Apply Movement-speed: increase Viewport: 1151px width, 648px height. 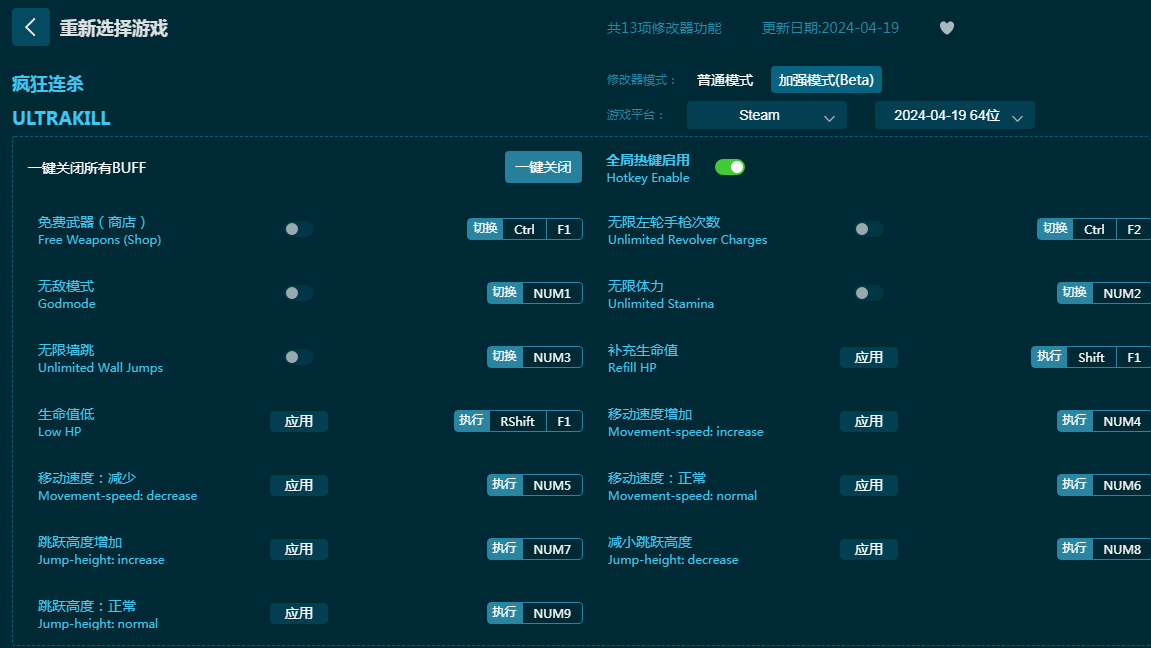868,421
